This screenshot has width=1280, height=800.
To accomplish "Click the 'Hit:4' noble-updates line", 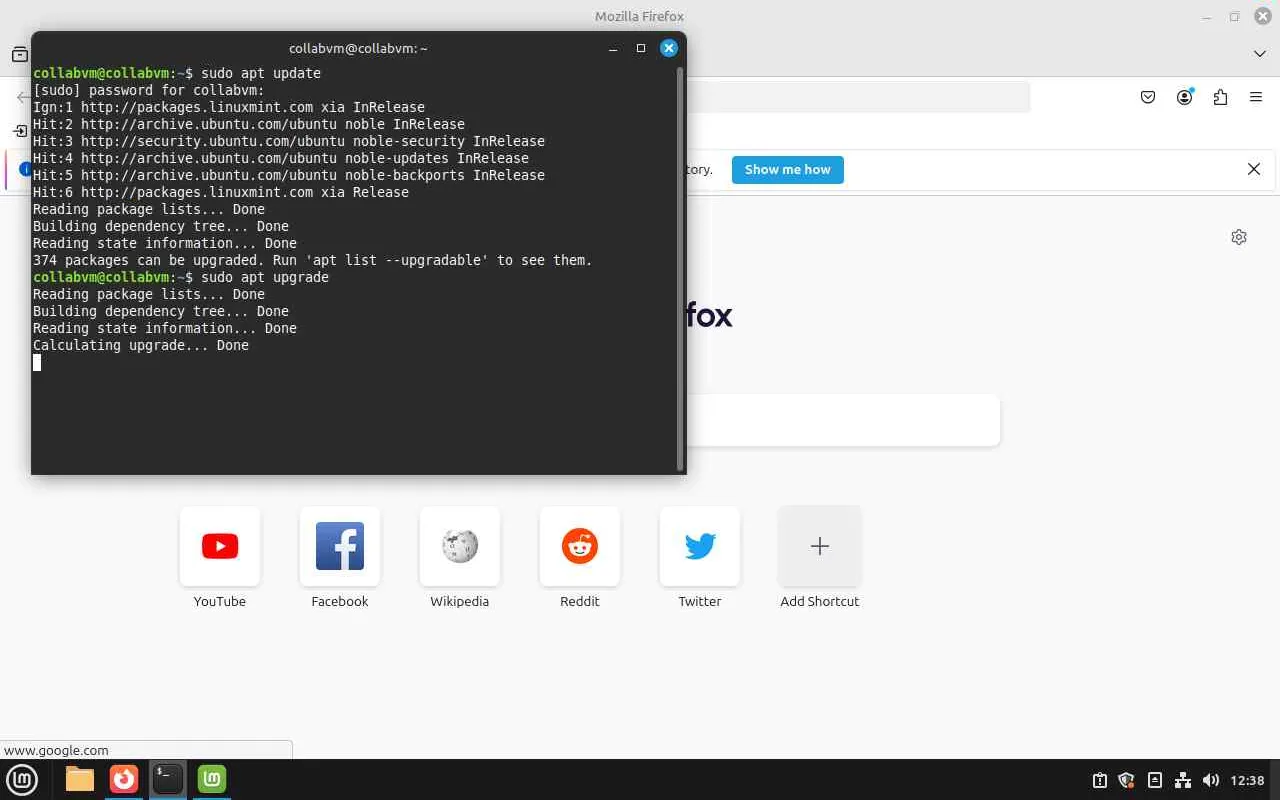I will coord(281,158).
